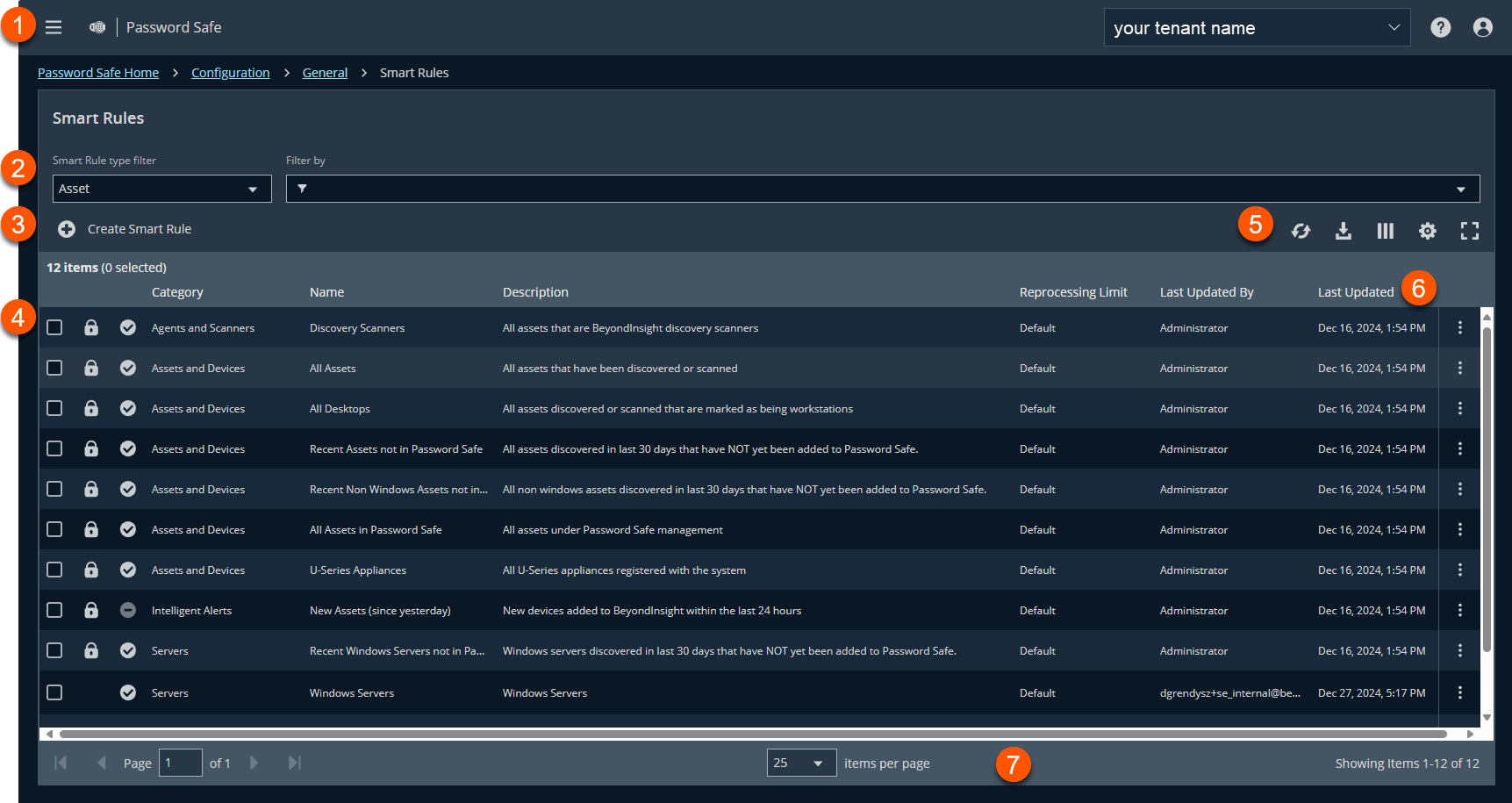Sort by Reprocessing Limit column header
This screenshot has height=803, width=1512.
pyautogui.click(x=1073, y=292)
